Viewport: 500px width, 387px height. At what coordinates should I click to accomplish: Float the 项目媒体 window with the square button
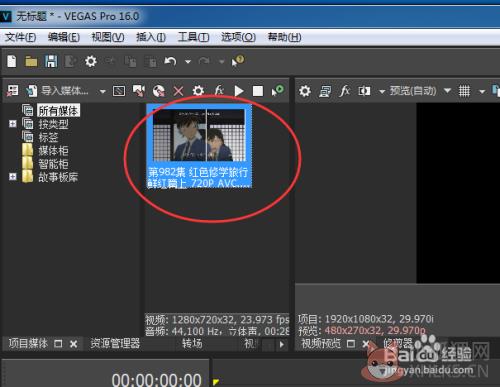[x=58, y=344]
